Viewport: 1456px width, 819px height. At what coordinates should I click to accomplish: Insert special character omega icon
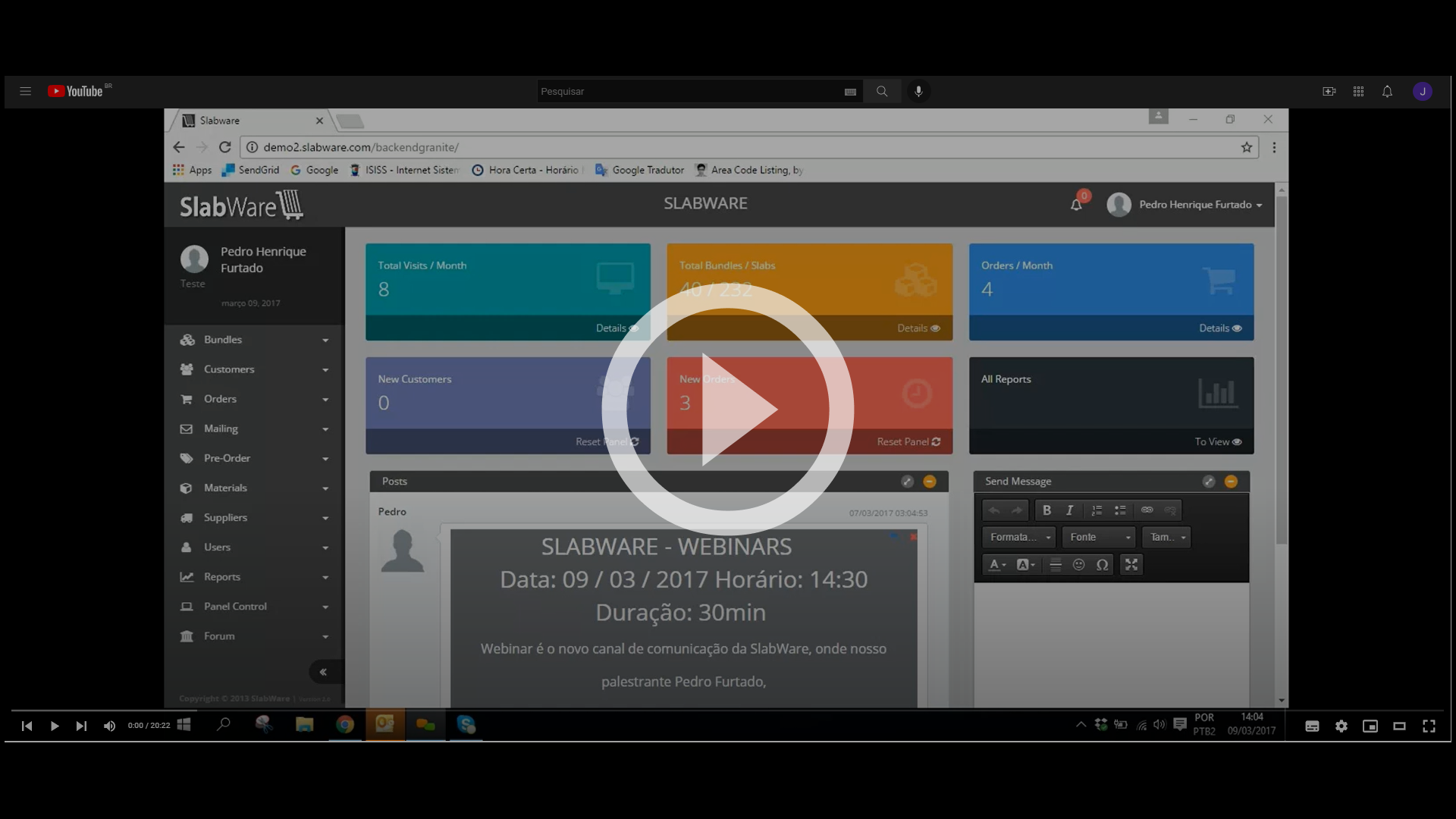tap(1102, 565)
